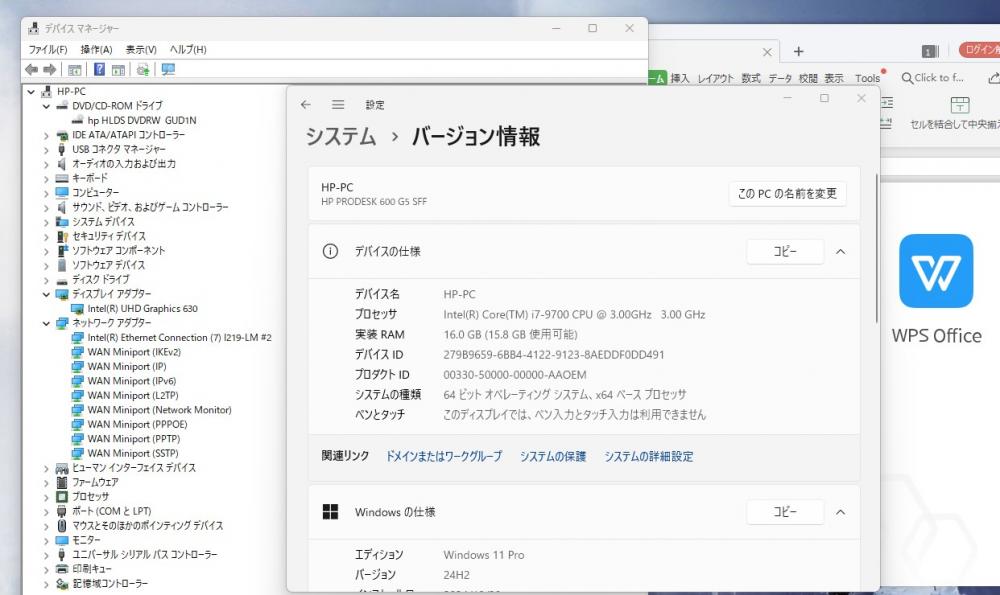Click the WPS workspace icon showing number 1

930,51
